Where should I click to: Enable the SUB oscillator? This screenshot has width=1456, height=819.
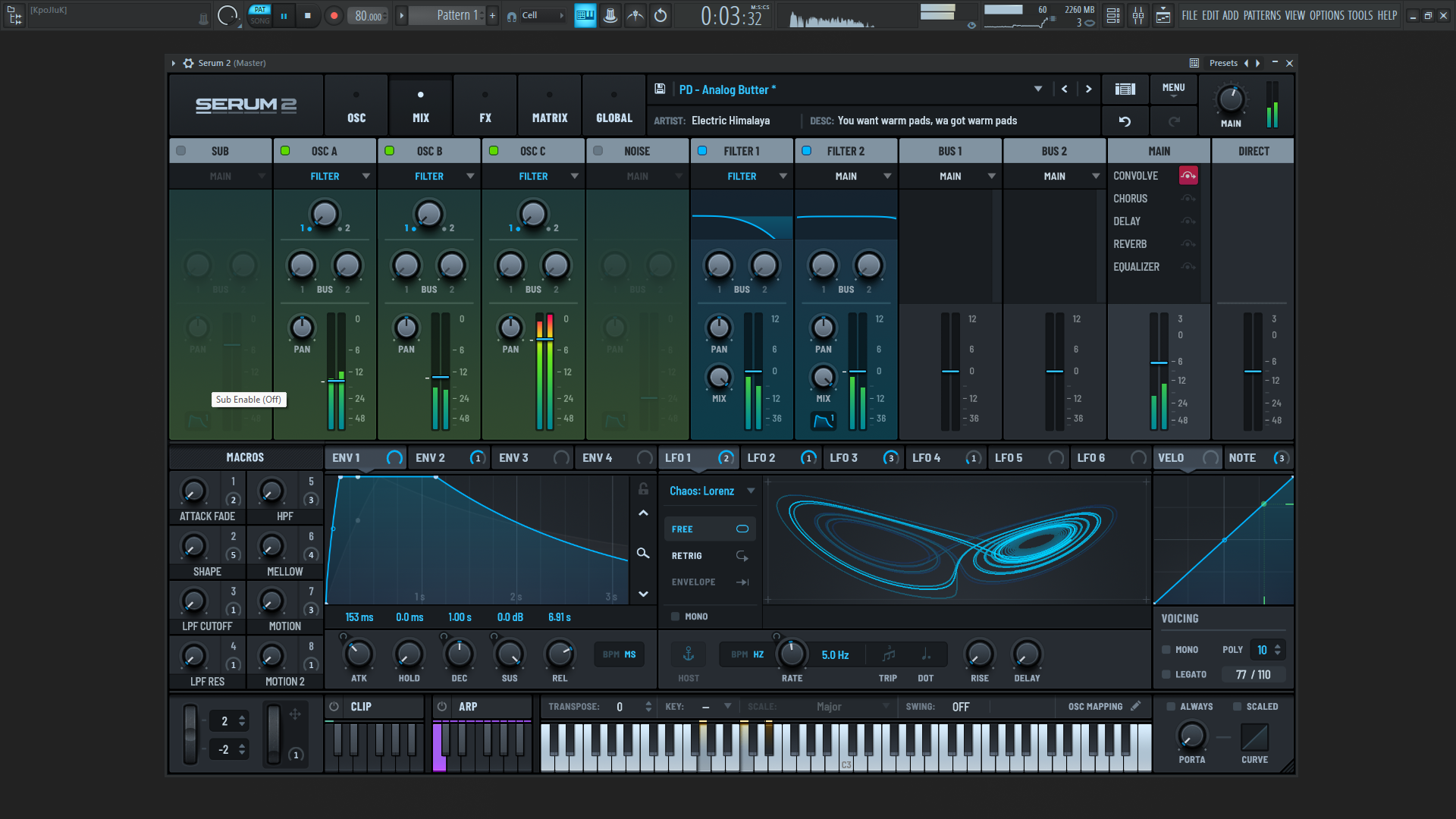[180, 151]
